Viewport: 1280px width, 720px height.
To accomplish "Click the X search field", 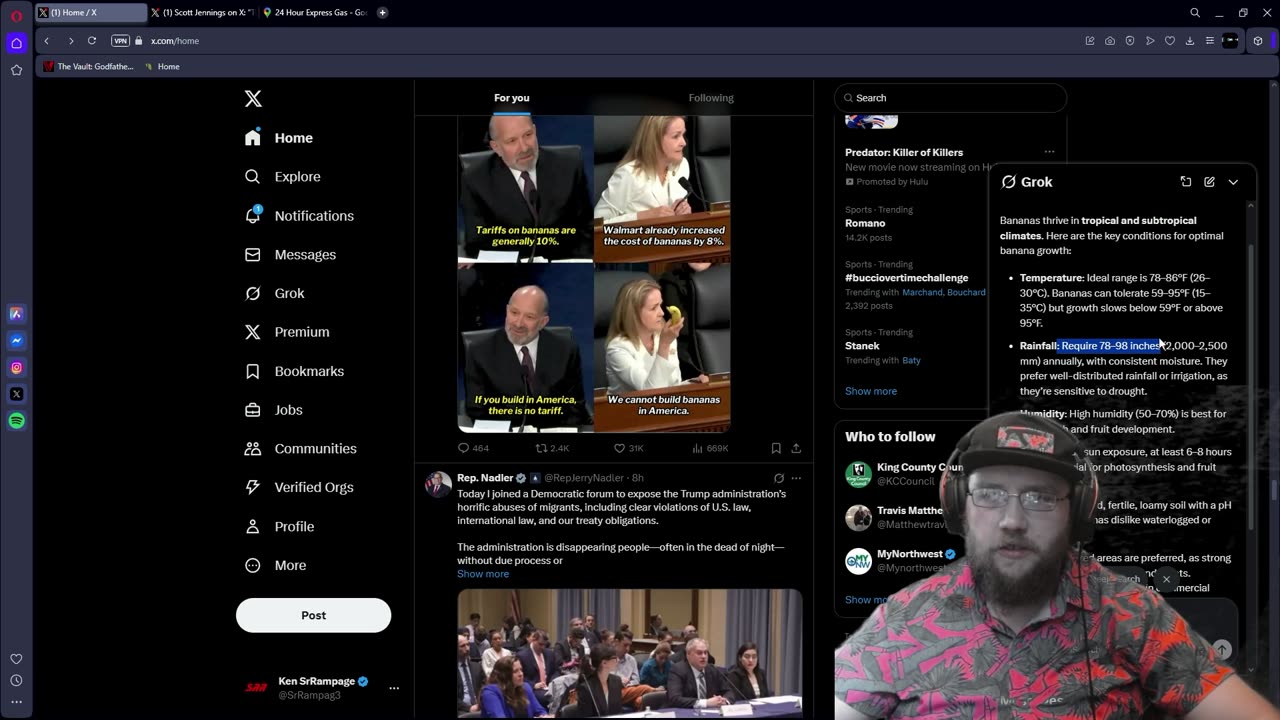I will pyautogui.click(x=950, y=98).
